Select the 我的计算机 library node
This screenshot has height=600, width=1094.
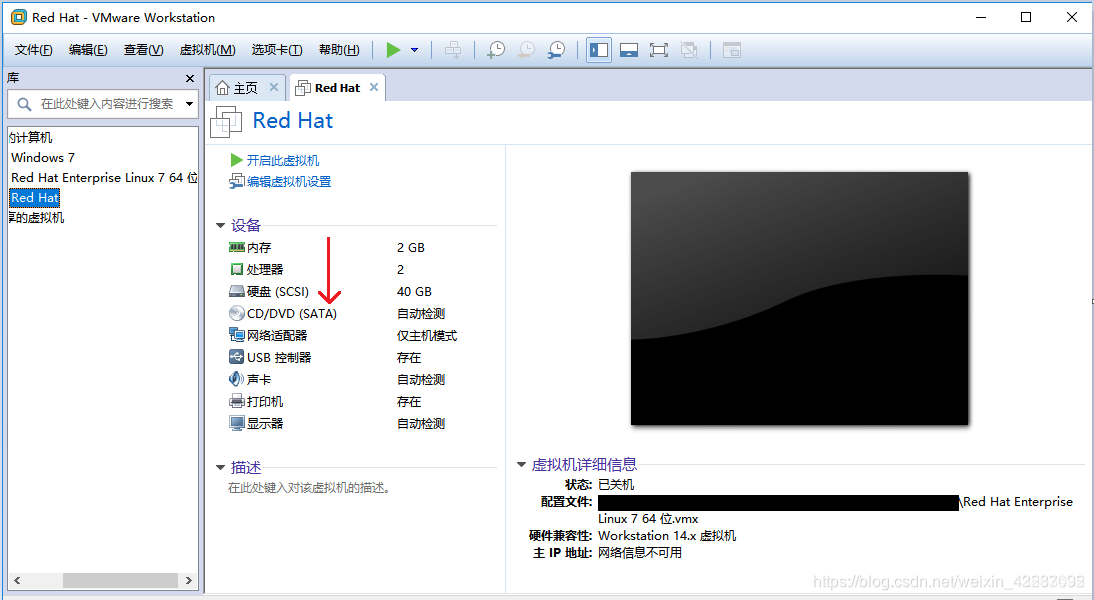click(31, 137)
